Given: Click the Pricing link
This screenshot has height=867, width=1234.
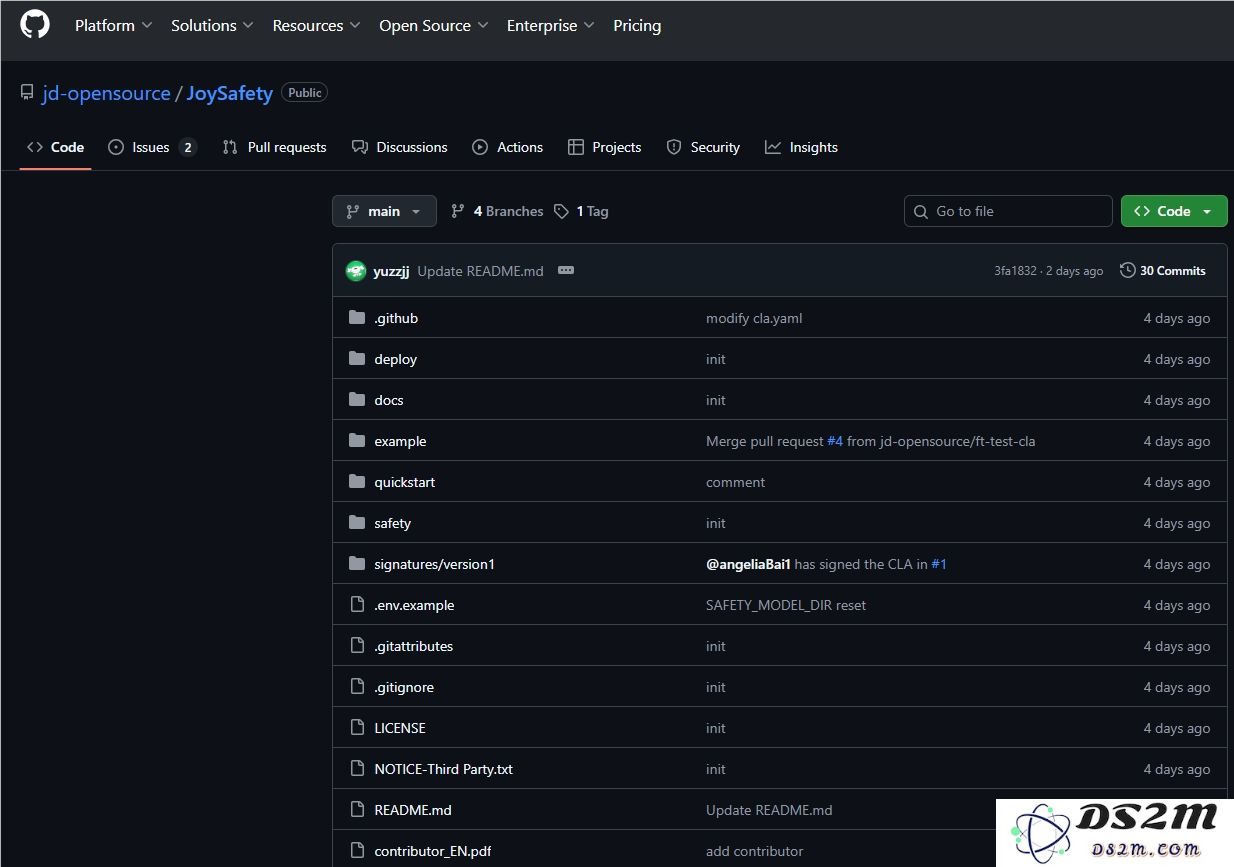Looking at the screenshot, I should (637, 26).
